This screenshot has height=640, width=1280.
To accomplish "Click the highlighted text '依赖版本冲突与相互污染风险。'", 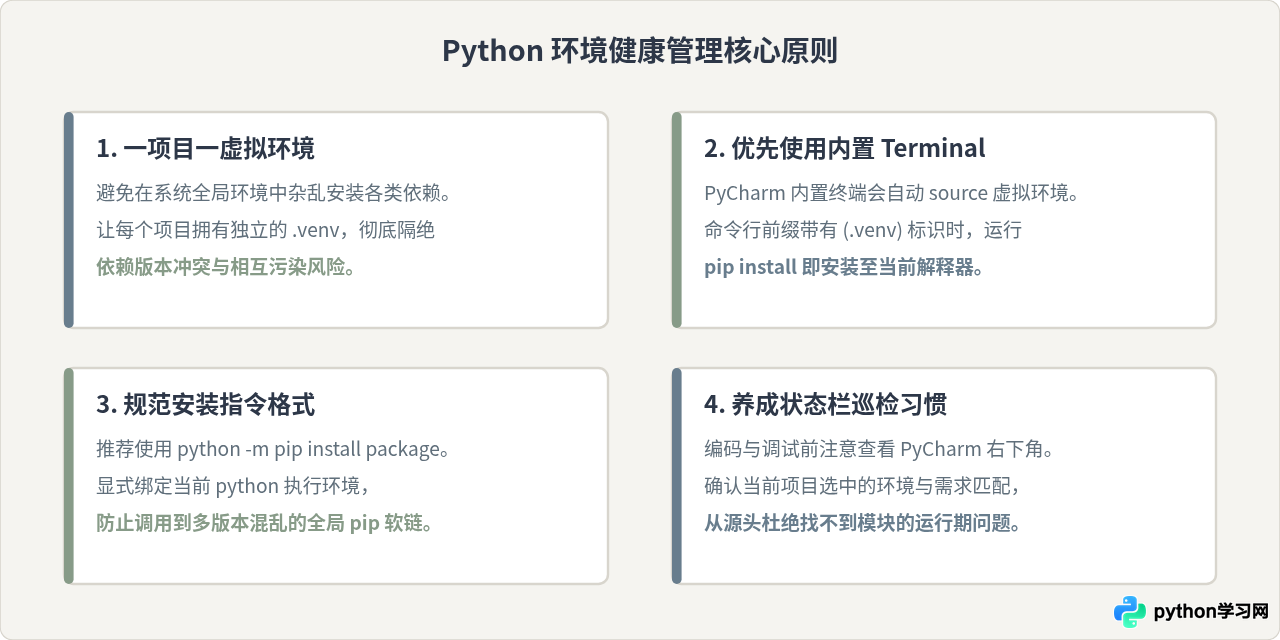I will [225, 267].
